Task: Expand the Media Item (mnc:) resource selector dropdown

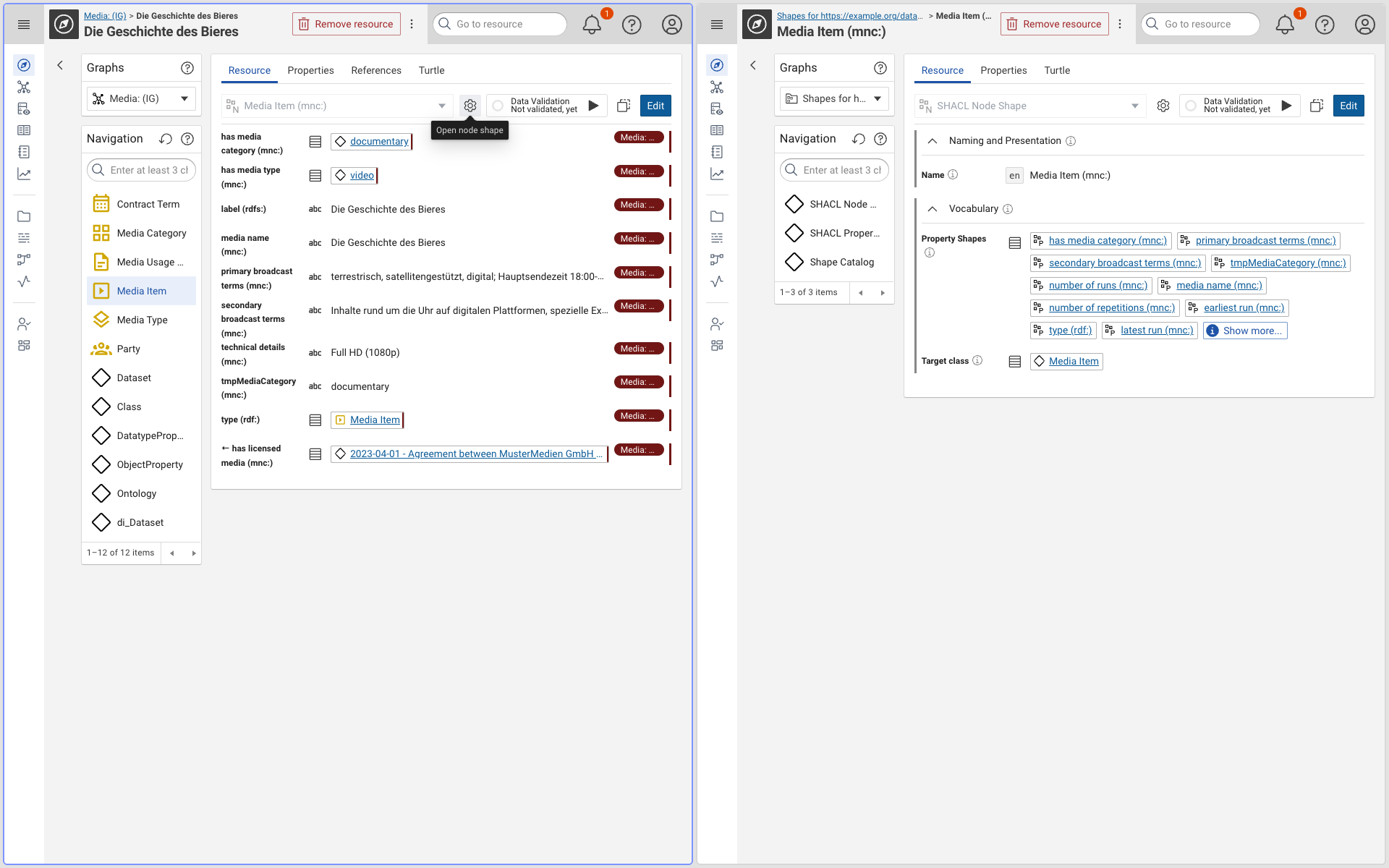Action: tap(442, 106)
